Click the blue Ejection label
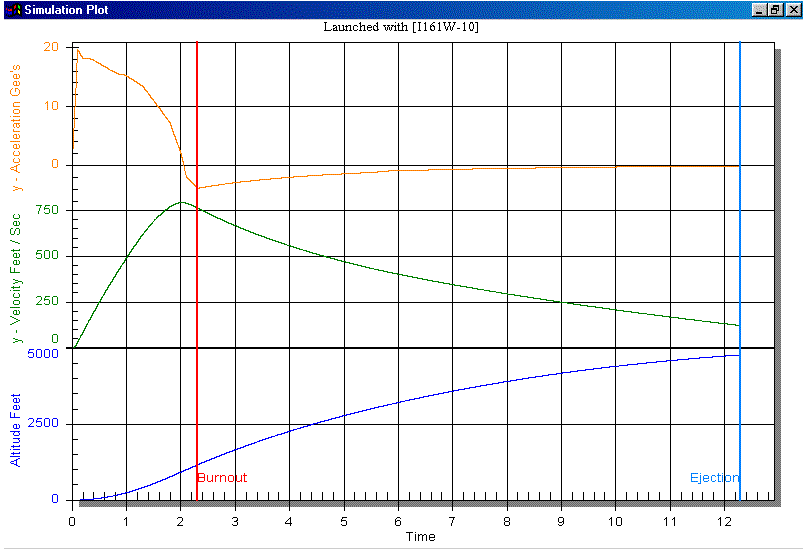803x549 pixels. [x=714, y=478]
